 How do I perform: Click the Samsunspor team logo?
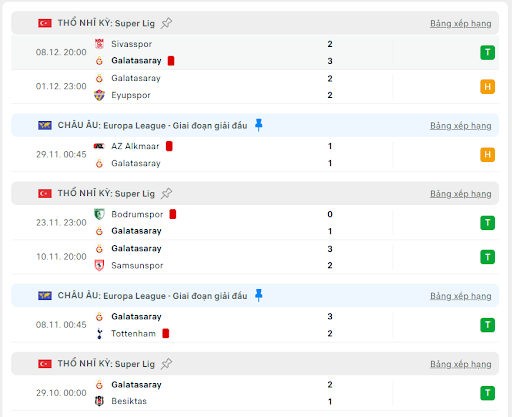[99, 265]
